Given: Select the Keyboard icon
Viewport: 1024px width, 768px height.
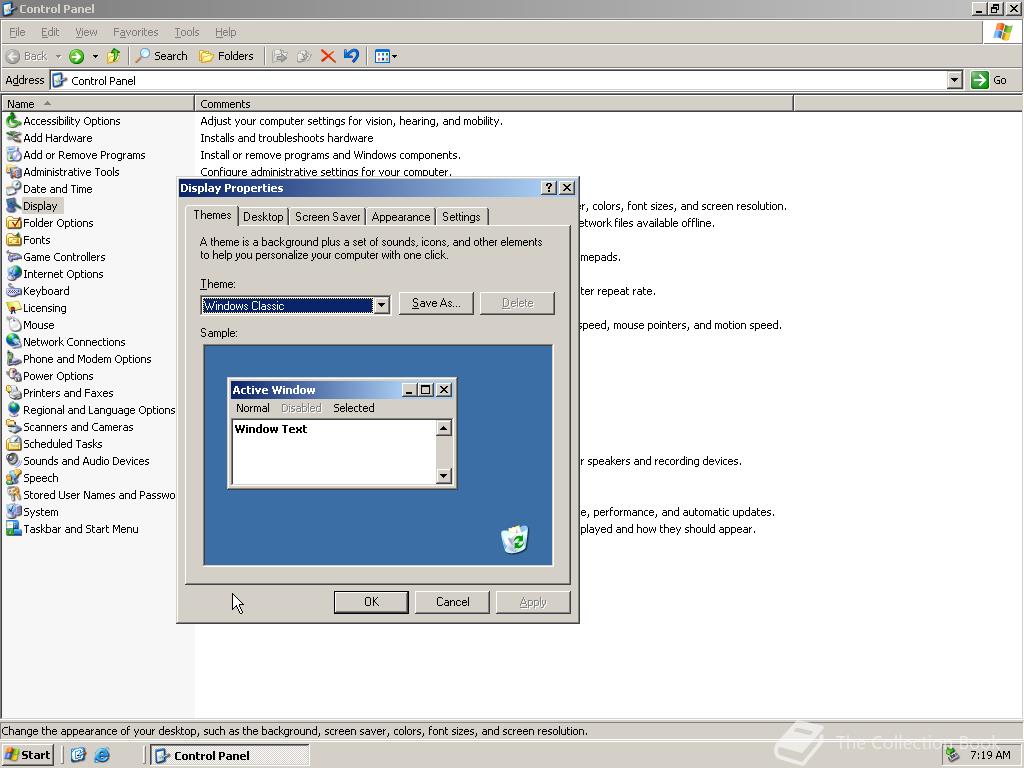Looking at the screenshot, I should (14, 291).
